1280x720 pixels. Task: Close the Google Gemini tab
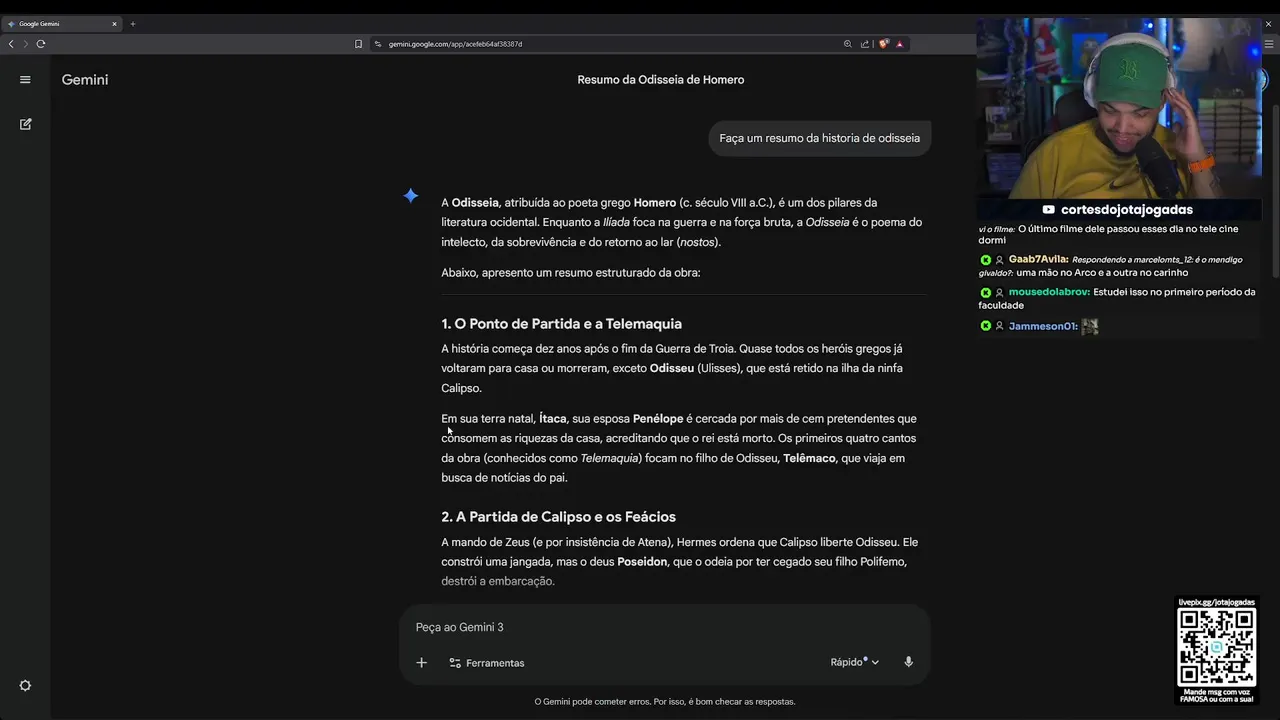[x=114, y=23]
